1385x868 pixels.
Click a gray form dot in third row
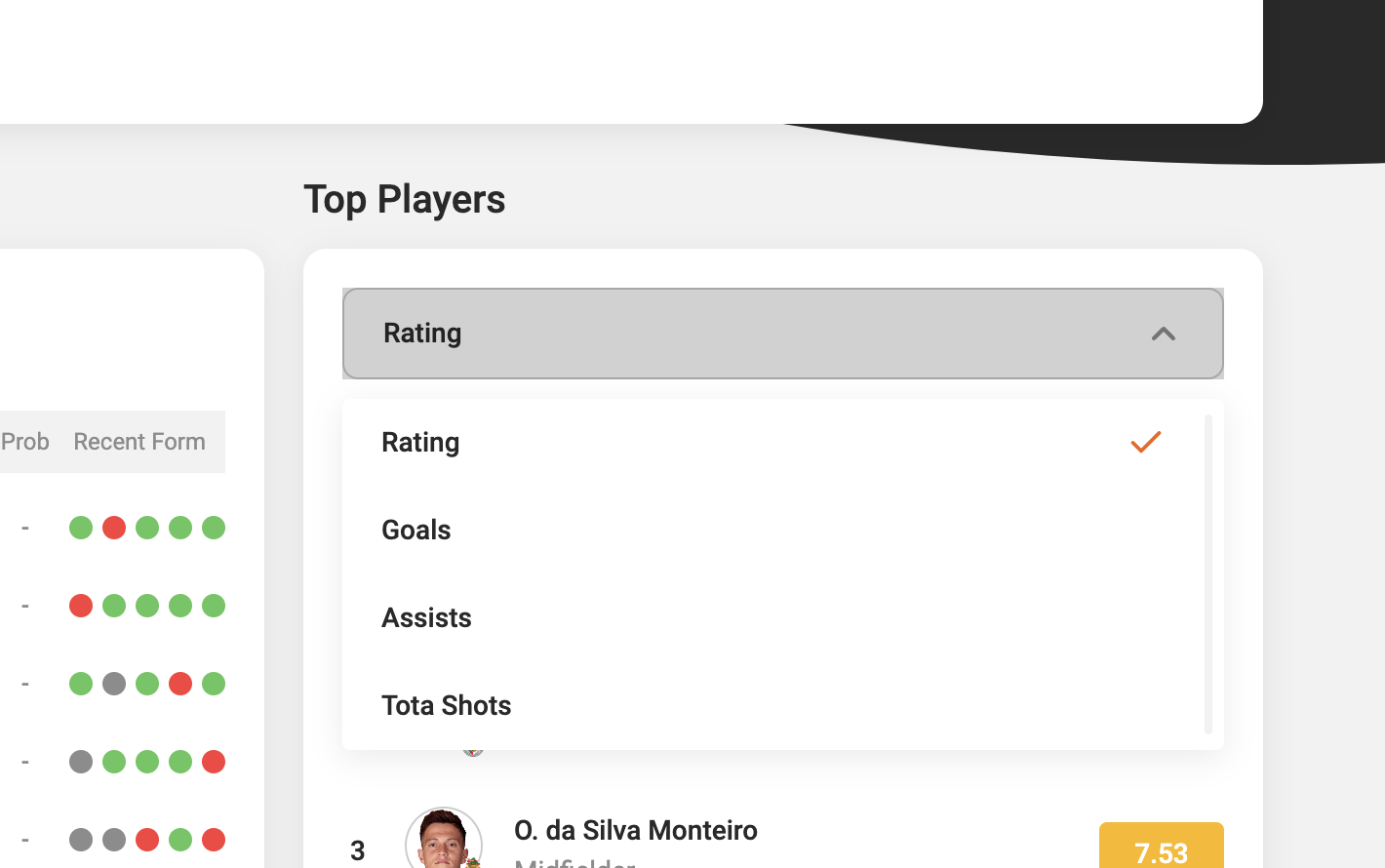(114, 683)
